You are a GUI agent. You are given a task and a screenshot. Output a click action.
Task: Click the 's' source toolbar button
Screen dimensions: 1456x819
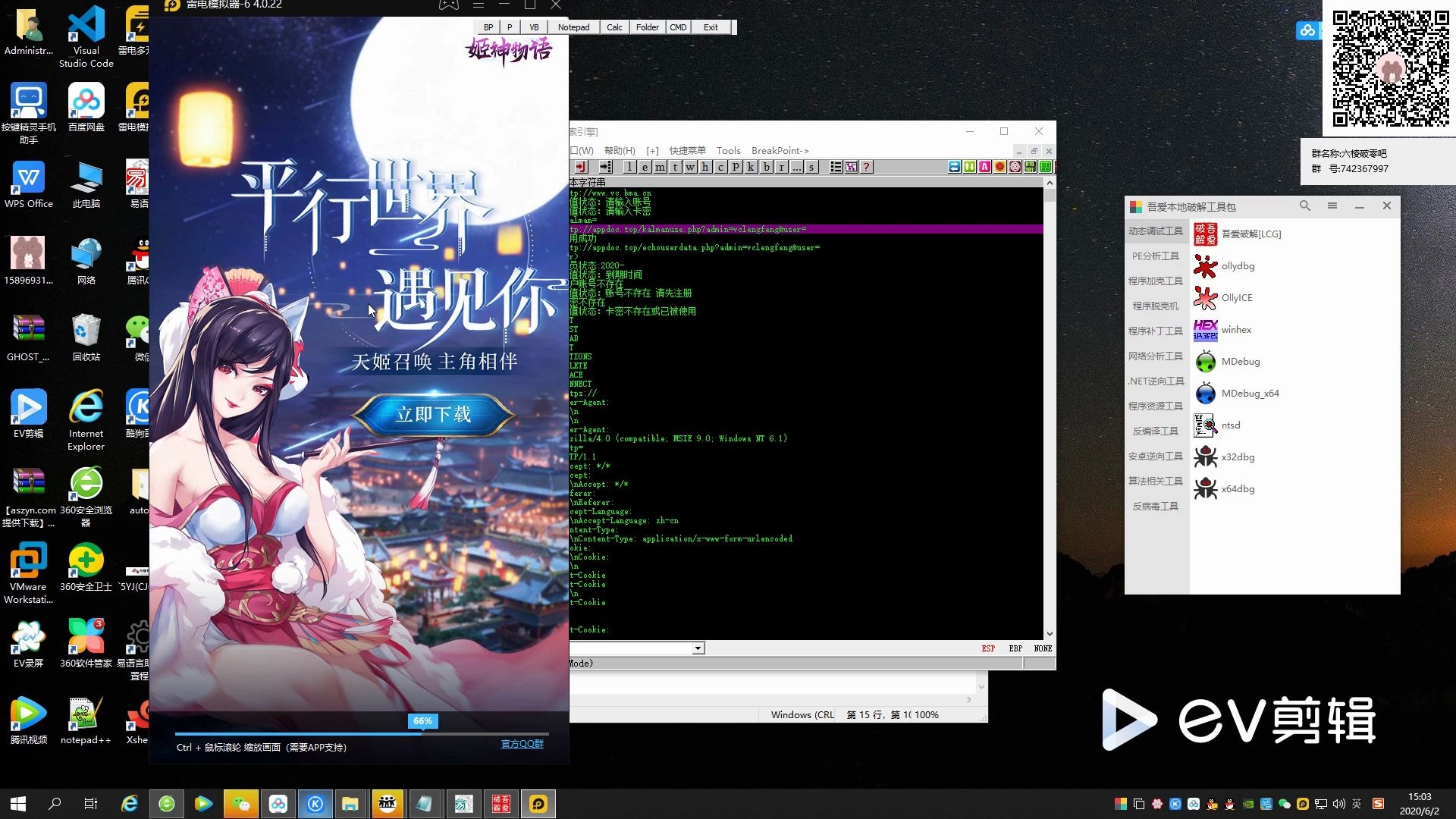812,167
